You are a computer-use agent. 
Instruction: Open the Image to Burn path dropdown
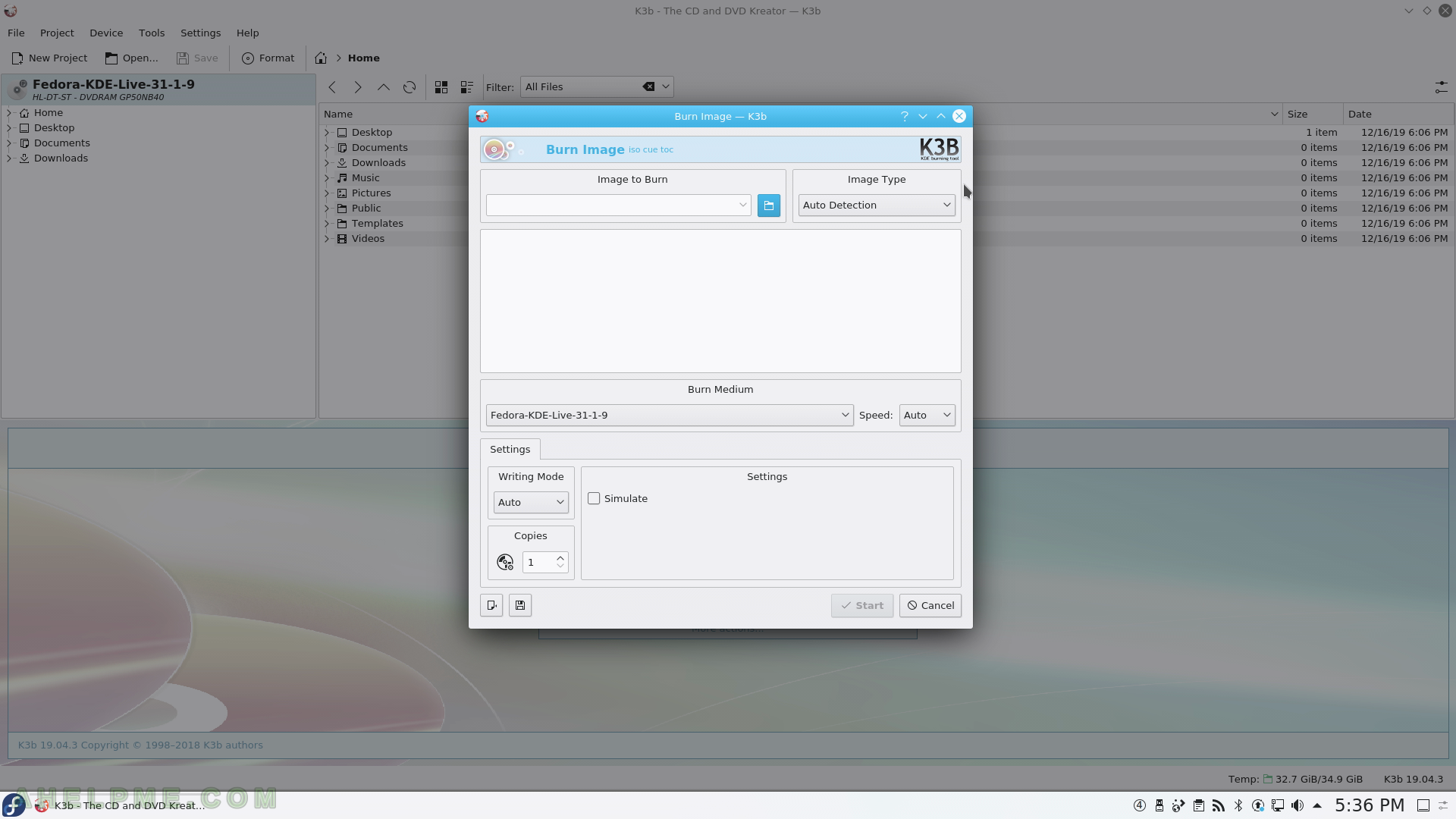[x=742, y=205]
